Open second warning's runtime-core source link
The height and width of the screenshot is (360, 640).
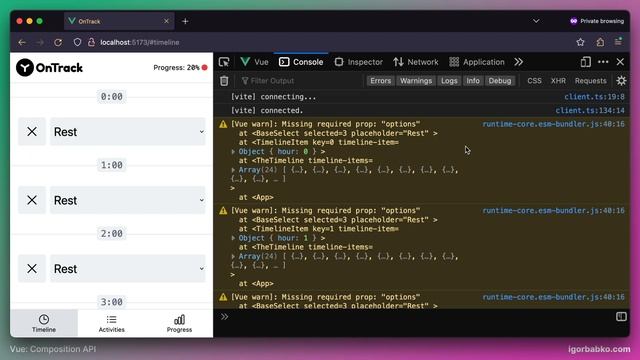coord(553,210)
